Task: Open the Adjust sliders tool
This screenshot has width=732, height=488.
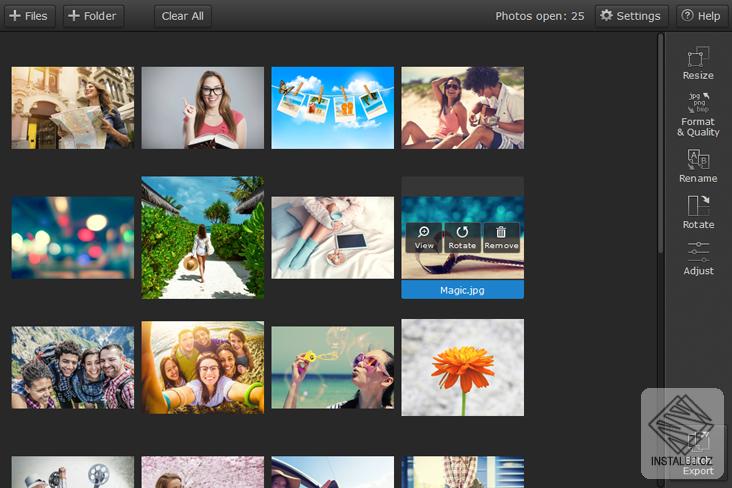Action: [x=698, y=258]
